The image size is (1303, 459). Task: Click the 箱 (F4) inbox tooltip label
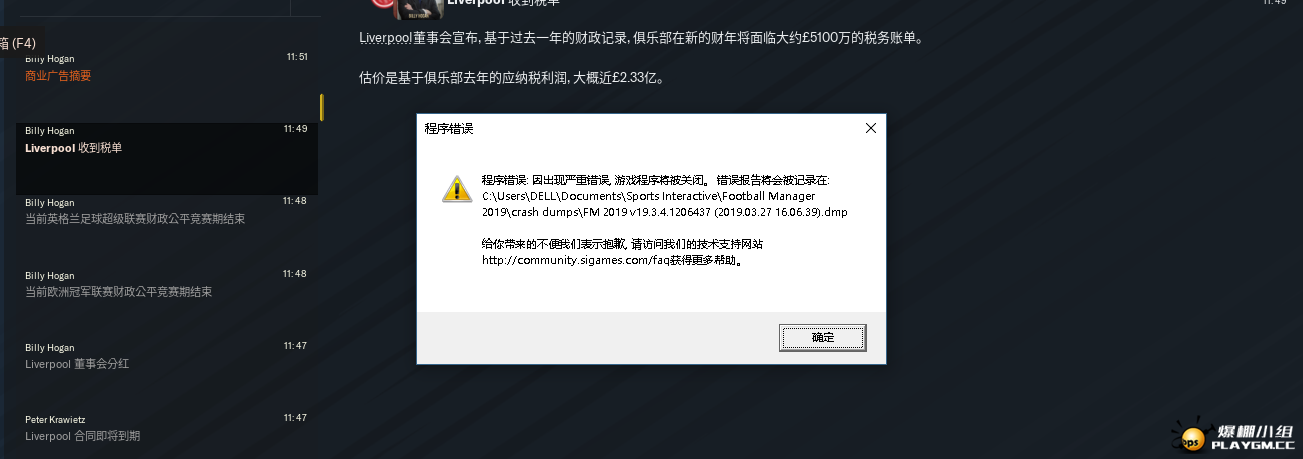click(x=18, y=43)
